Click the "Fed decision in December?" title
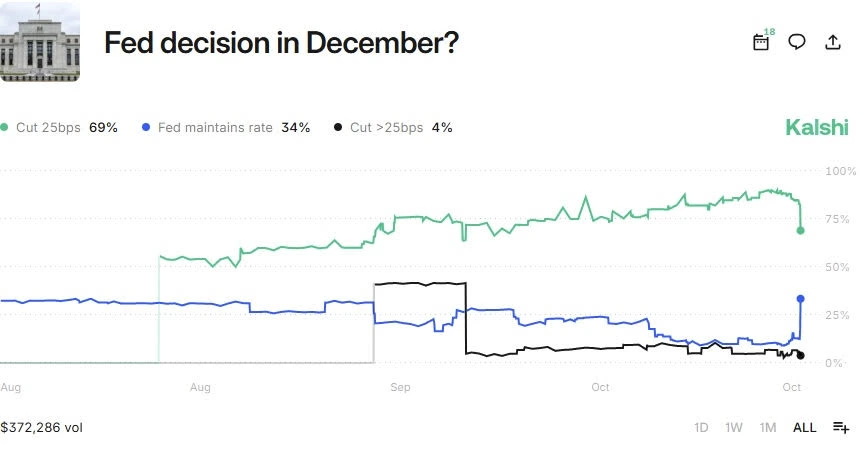Viewport: 860px width, 451px height. coord(281,43)
